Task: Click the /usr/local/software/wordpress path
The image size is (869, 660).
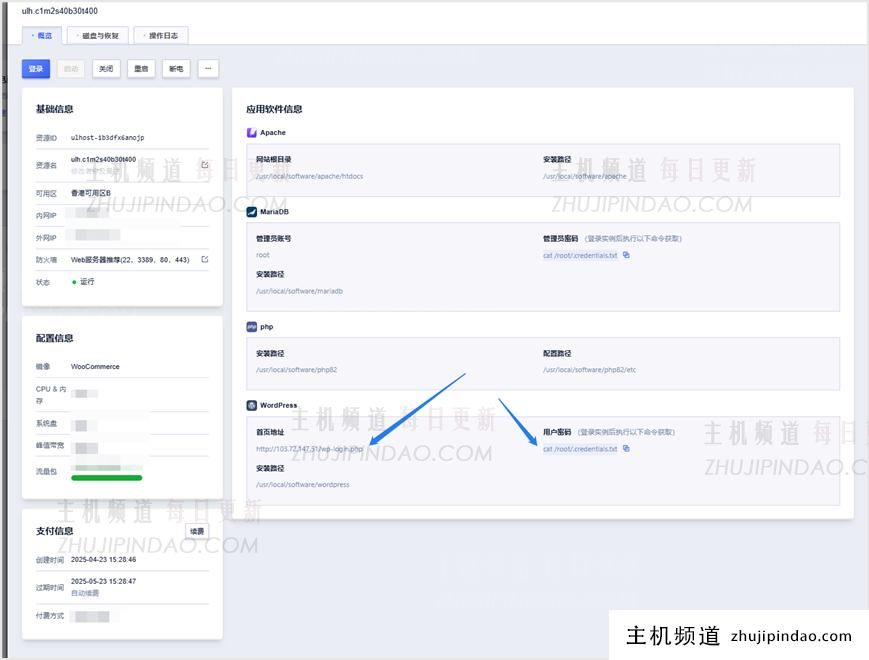Action: (x=303, y=484)
